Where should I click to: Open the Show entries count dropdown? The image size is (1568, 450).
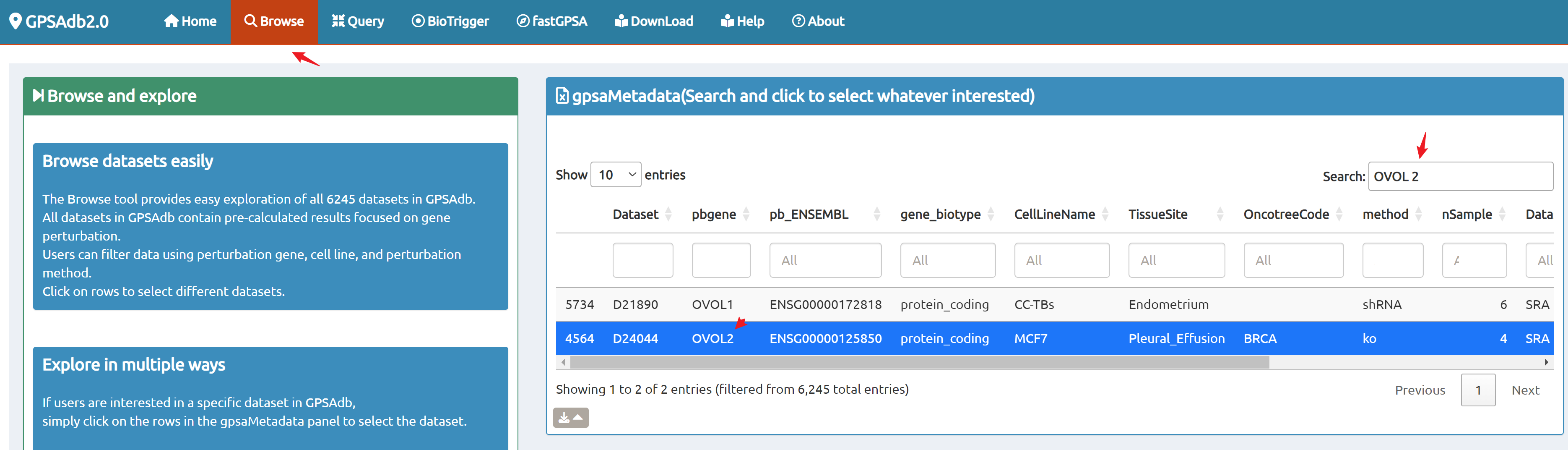coord(615,175)
